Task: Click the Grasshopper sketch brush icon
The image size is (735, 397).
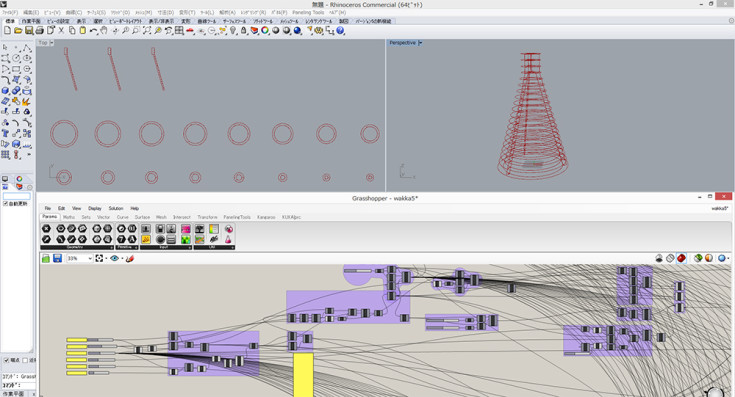Action: (130, 258)
